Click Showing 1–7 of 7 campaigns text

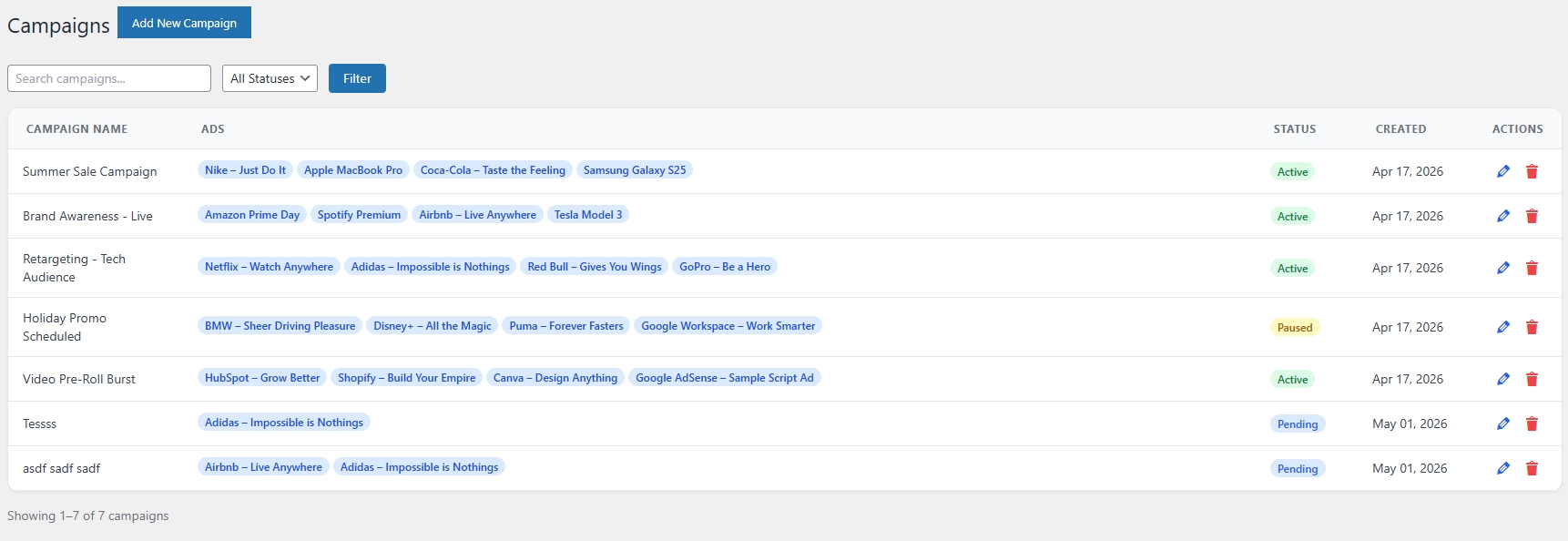88,515
